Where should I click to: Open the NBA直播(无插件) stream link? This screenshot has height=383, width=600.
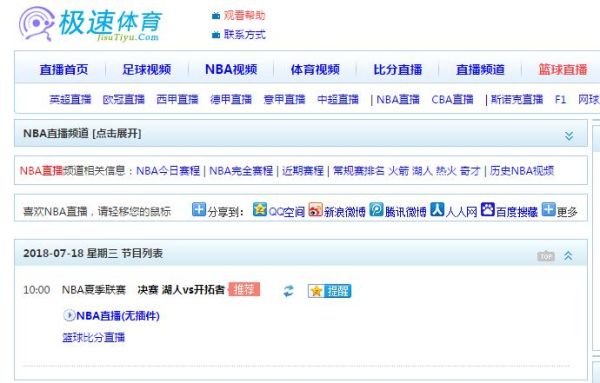(x=118, y=316)
